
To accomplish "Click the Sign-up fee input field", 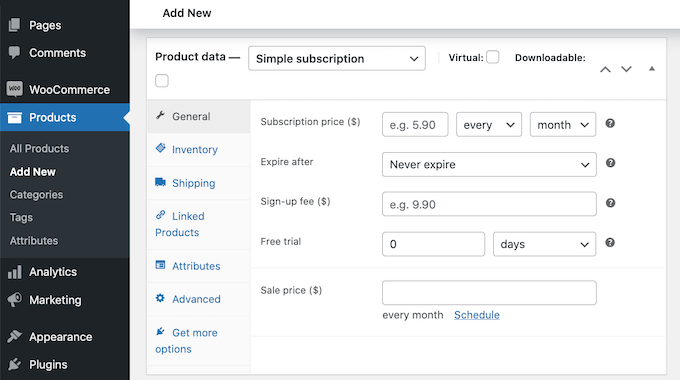I will (x=489, y=204).
